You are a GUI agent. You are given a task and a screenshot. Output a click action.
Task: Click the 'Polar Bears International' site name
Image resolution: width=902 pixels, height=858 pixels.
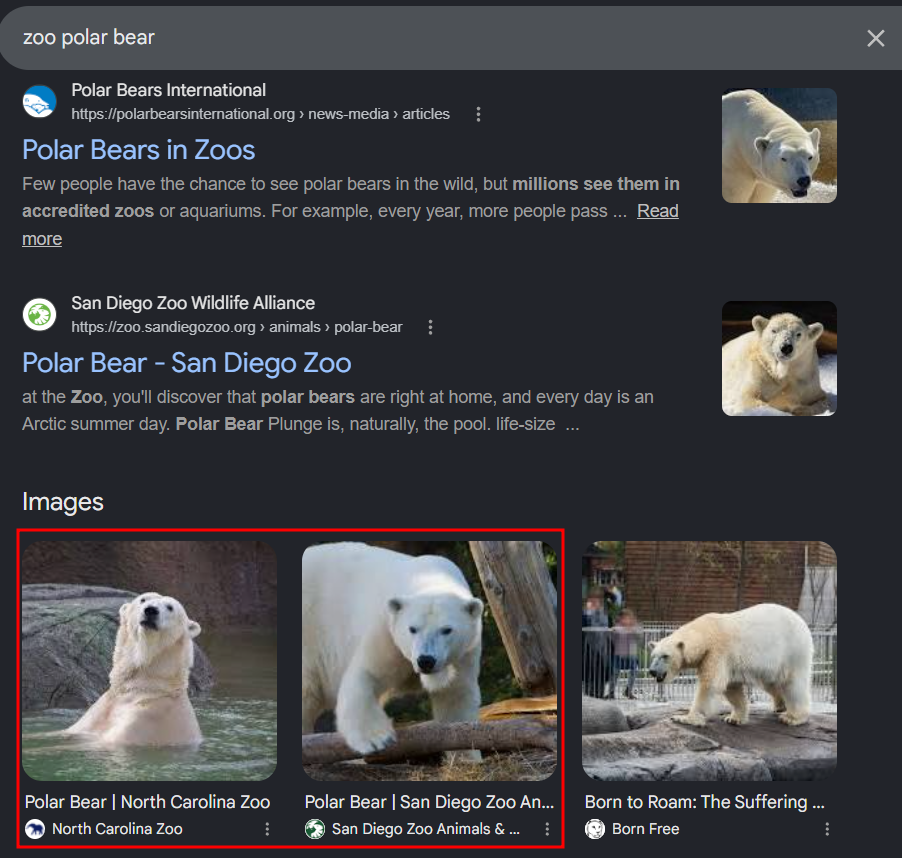pyautogui.click(x=169, y=90)
